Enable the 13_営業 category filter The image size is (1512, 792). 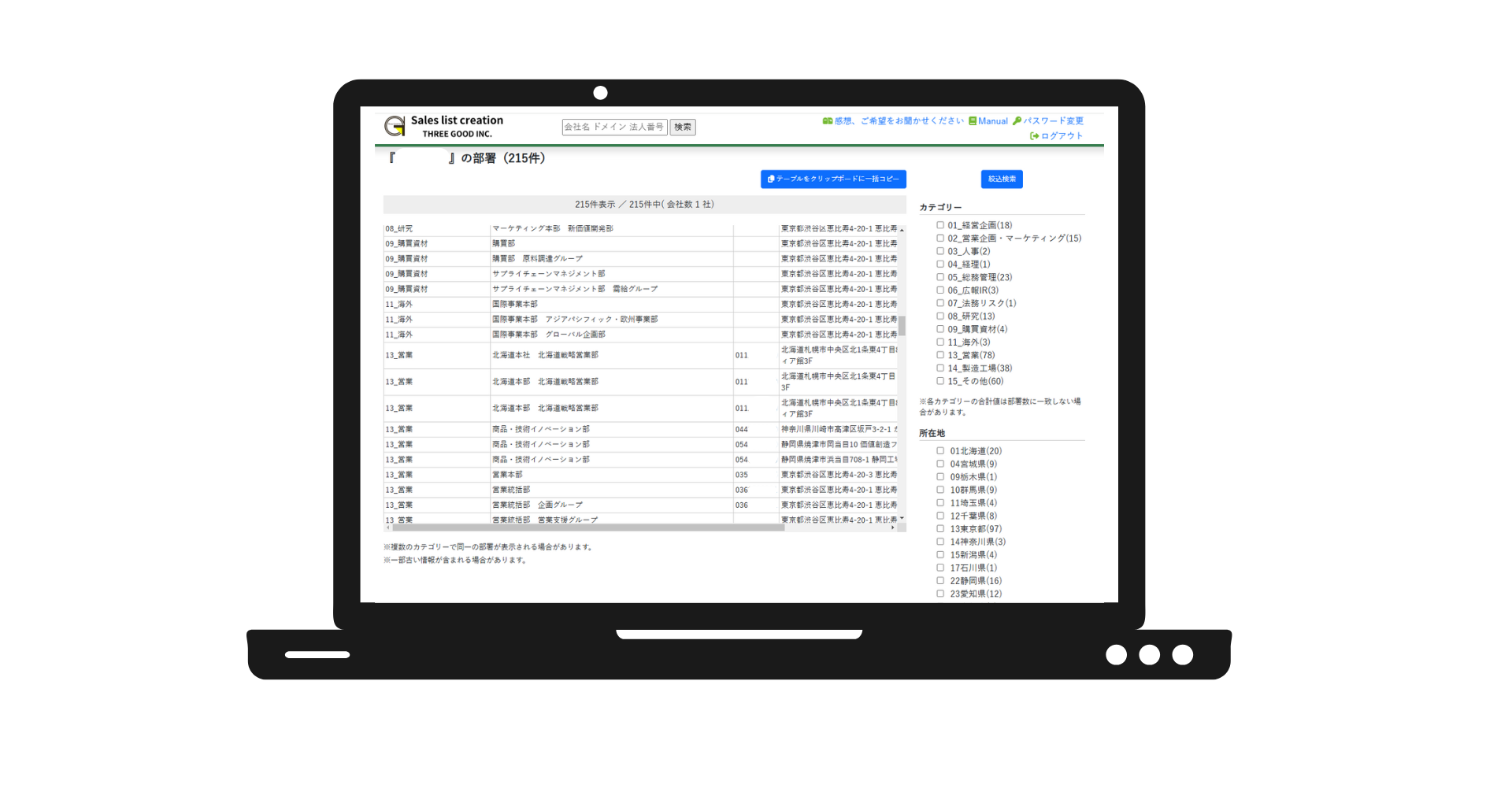tap(940, 355)
